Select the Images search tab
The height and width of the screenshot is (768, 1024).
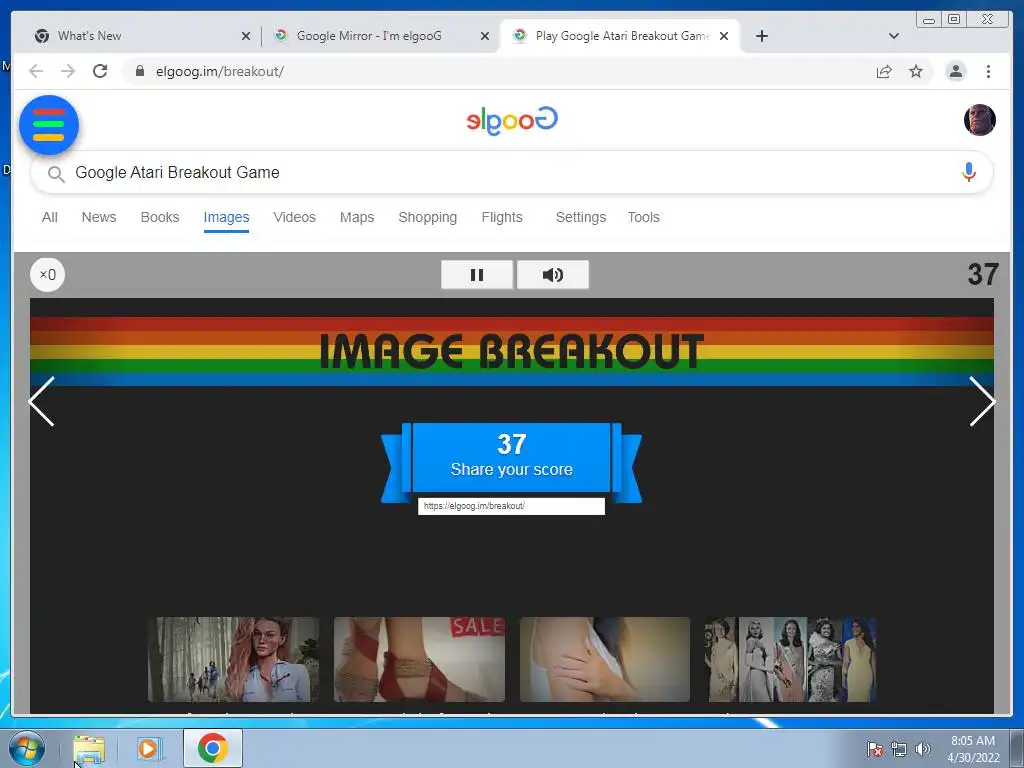(226, 217)
